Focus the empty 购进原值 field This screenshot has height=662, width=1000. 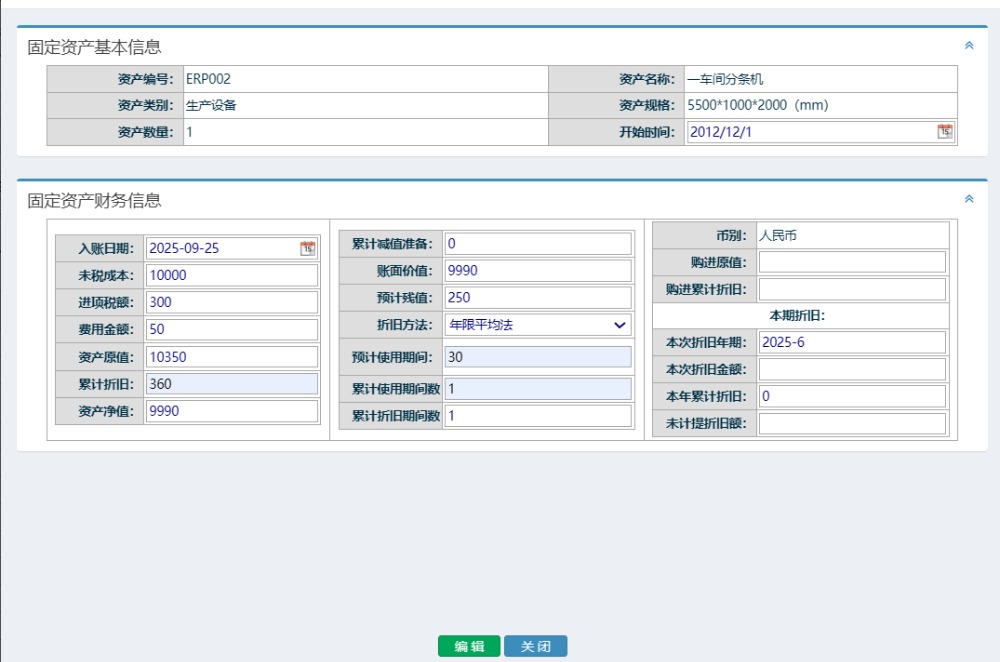click(x=851, y=262)
